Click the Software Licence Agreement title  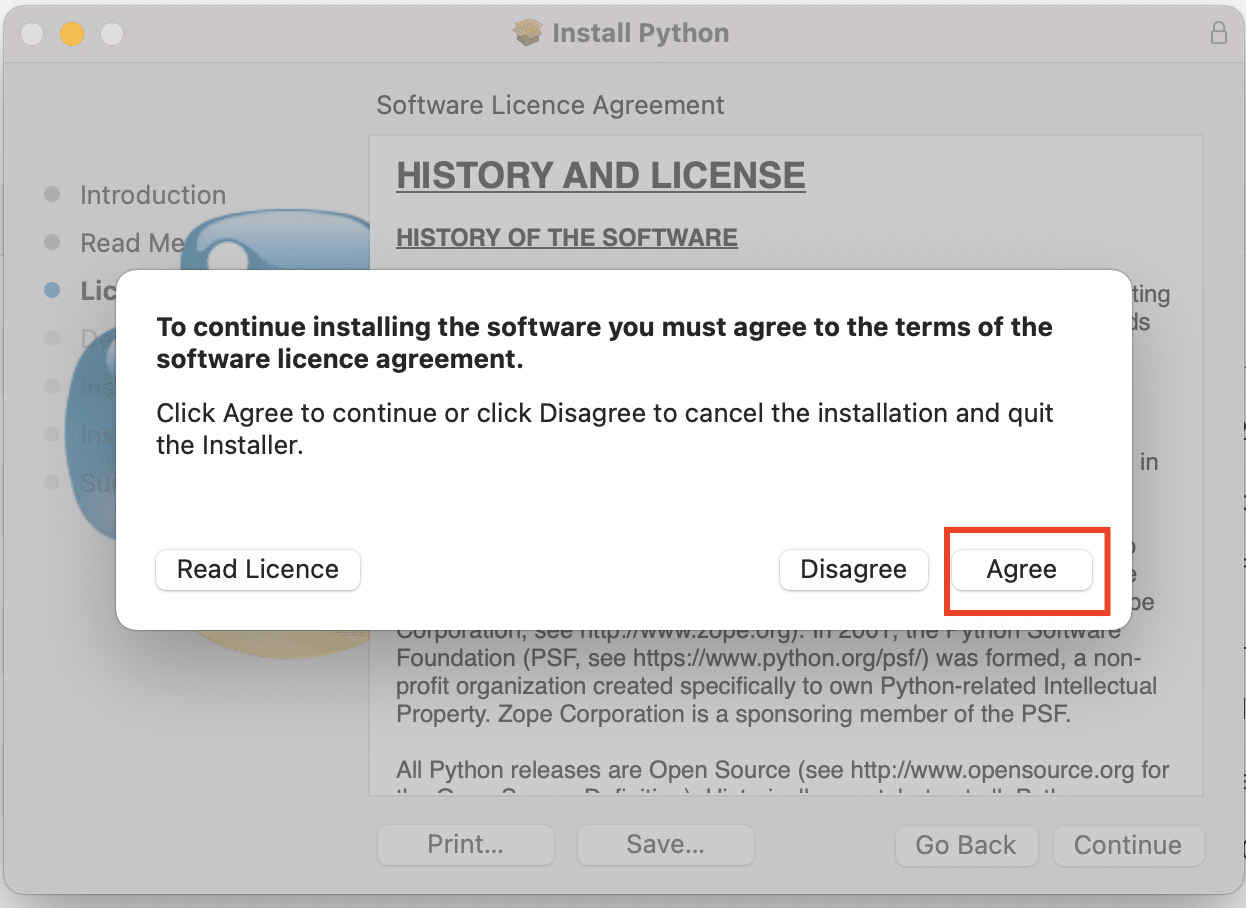[550, 105]
